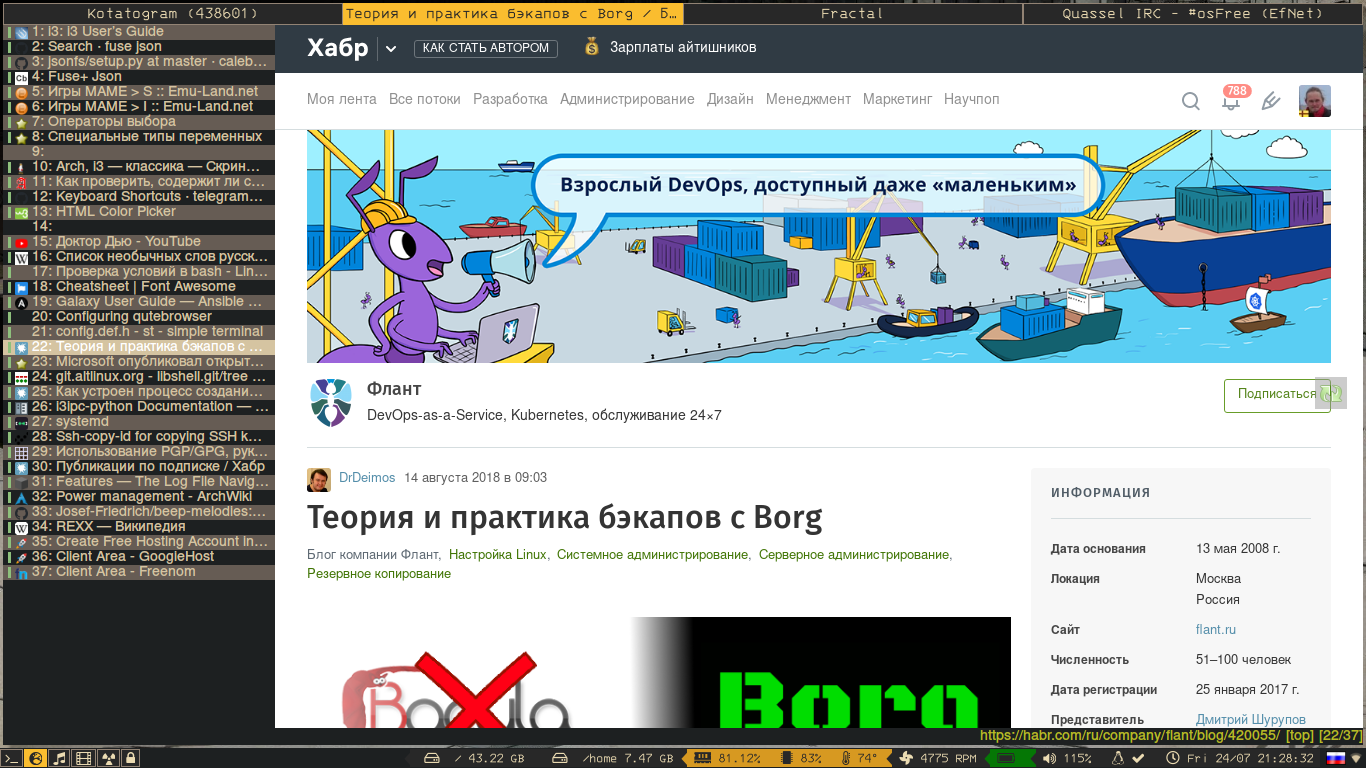Go to Моя лента section

(x=342, y=99)
